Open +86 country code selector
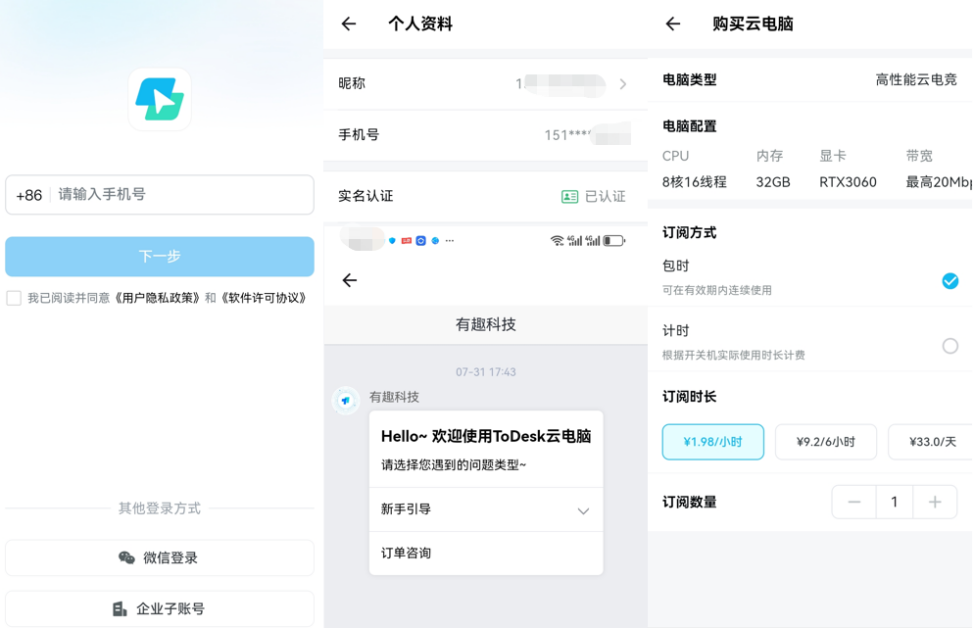The width and height of the screenshot is (974, 628). coord(29,195)
